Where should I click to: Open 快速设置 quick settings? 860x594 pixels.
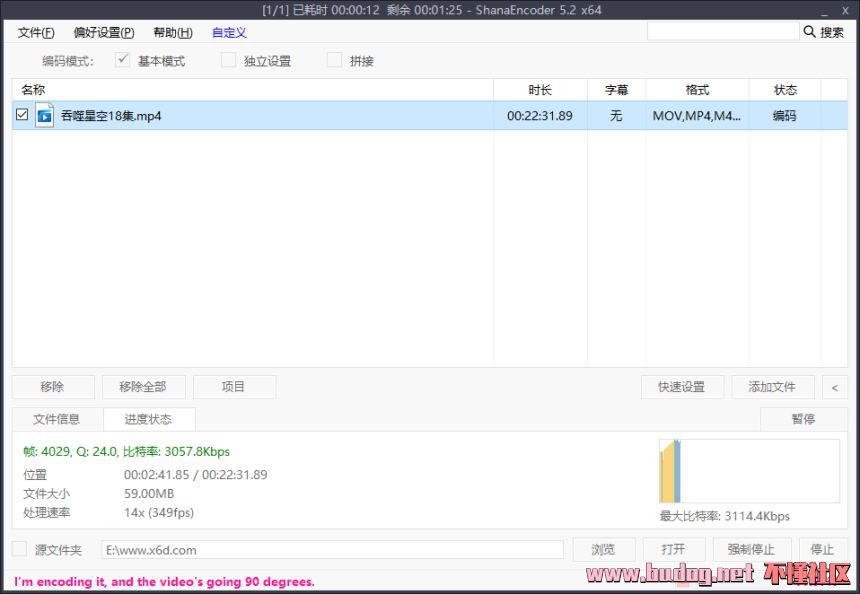coord(681,387)
